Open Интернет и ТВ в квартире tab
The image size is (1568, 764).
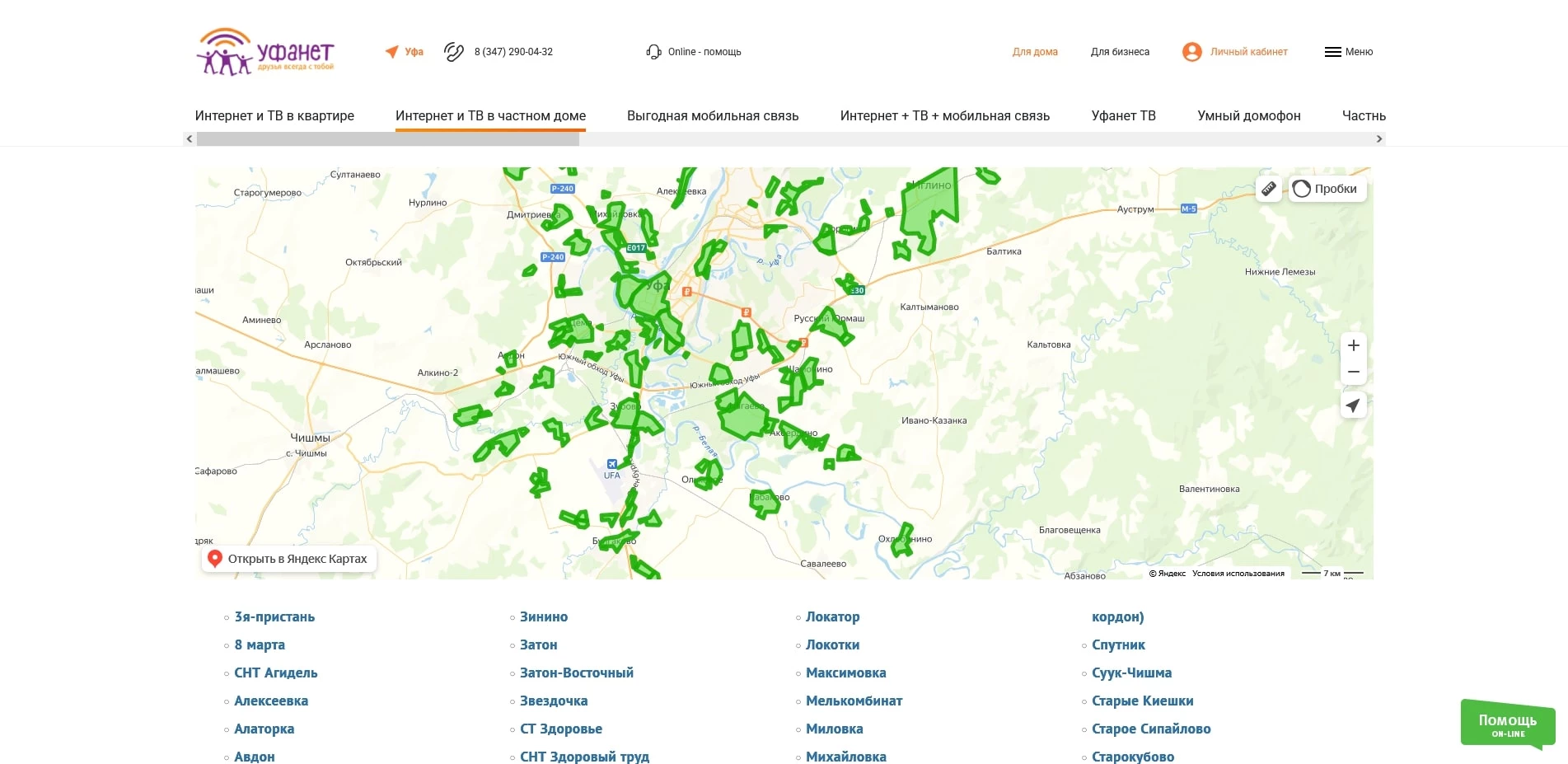pos(274,115)
